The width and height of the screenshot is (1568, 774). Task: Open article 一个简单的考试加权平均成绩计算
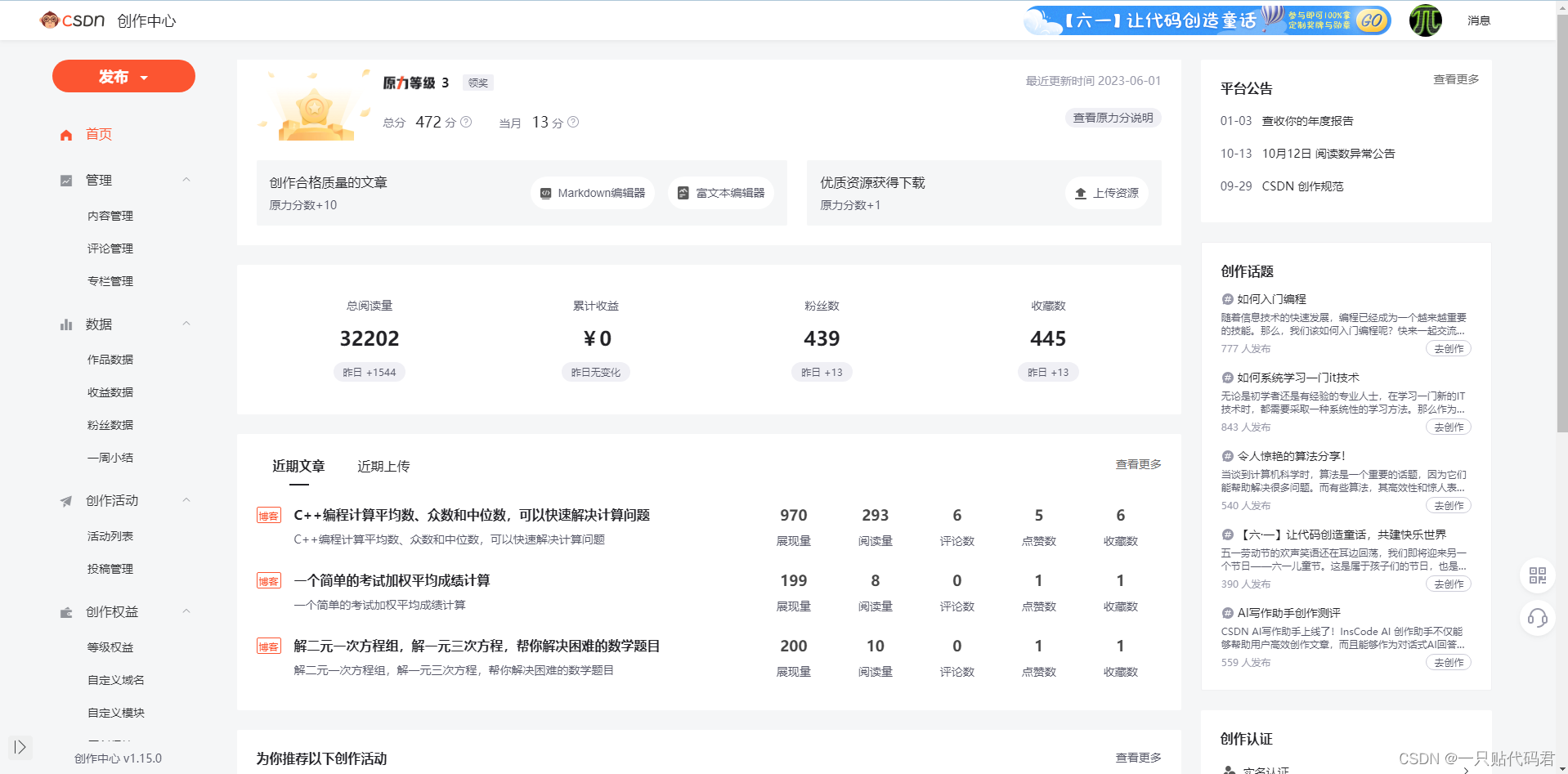[x=392, y=580]
